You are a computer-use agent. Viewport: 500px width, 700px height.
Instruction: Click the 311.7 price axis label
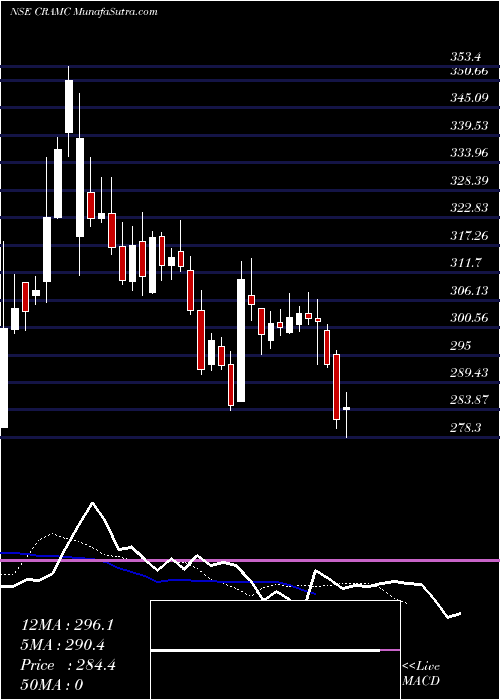coord(465,263)
